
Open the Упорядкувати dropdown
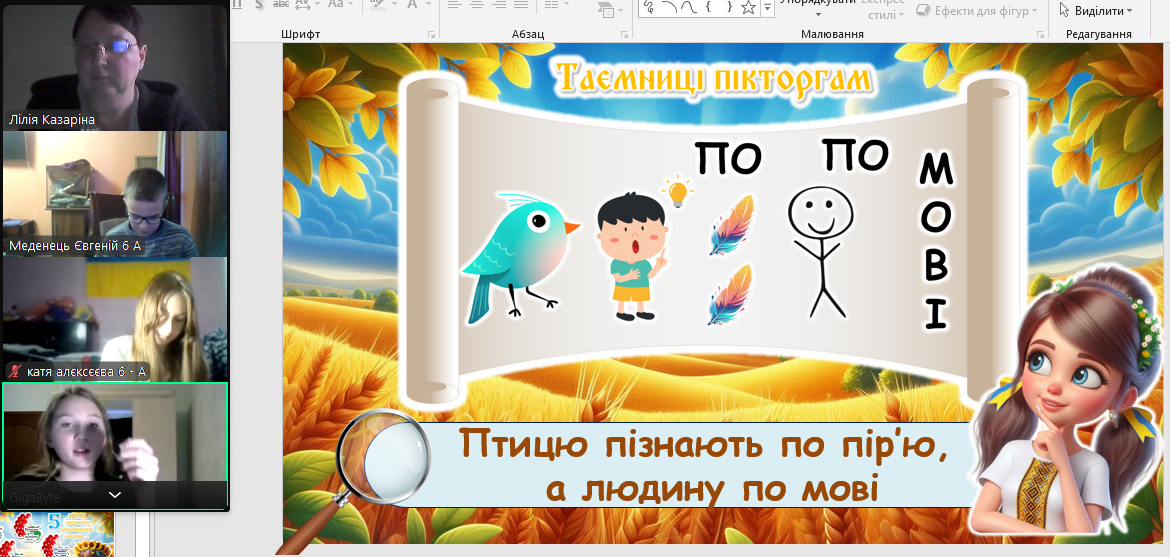click(x=818, y=7)
